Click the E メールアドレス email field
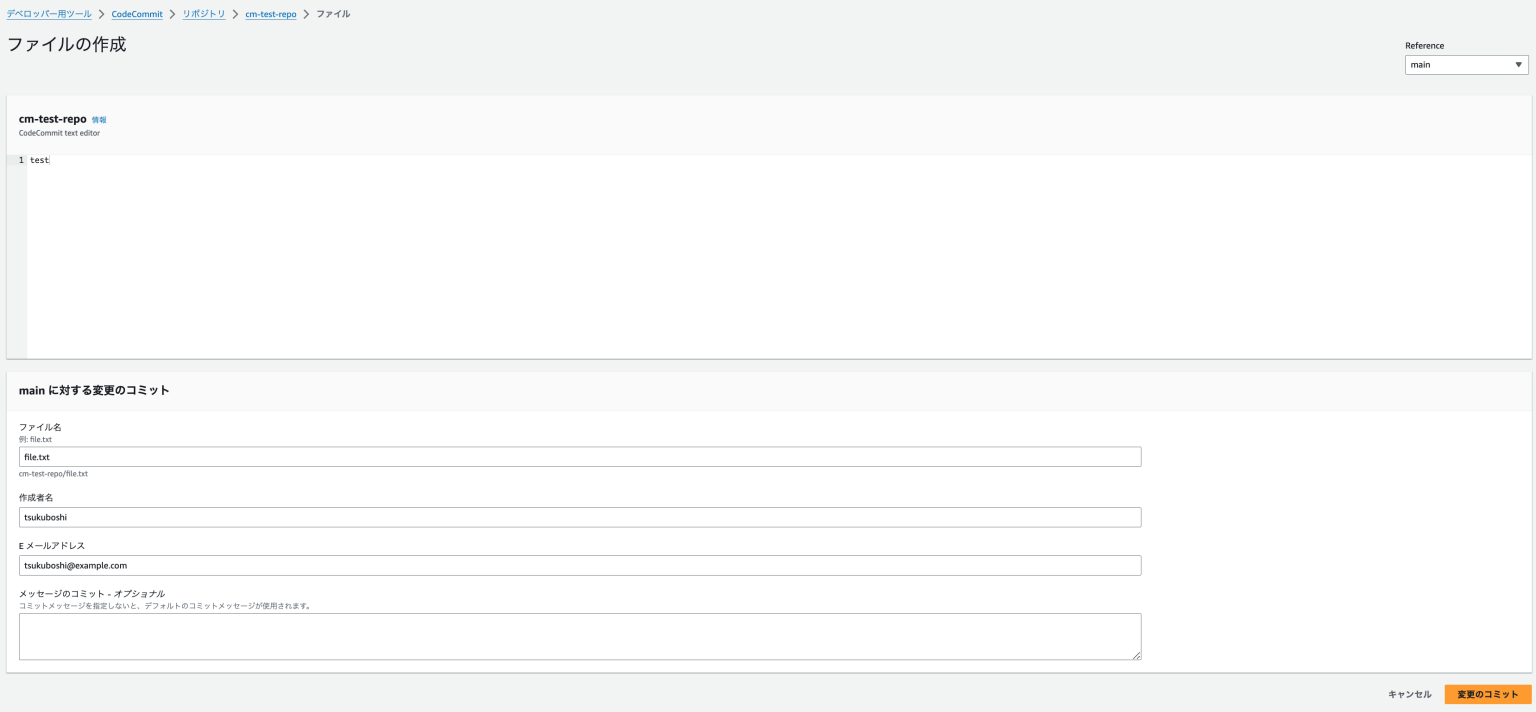1536x712 pixels. [580, 565]
